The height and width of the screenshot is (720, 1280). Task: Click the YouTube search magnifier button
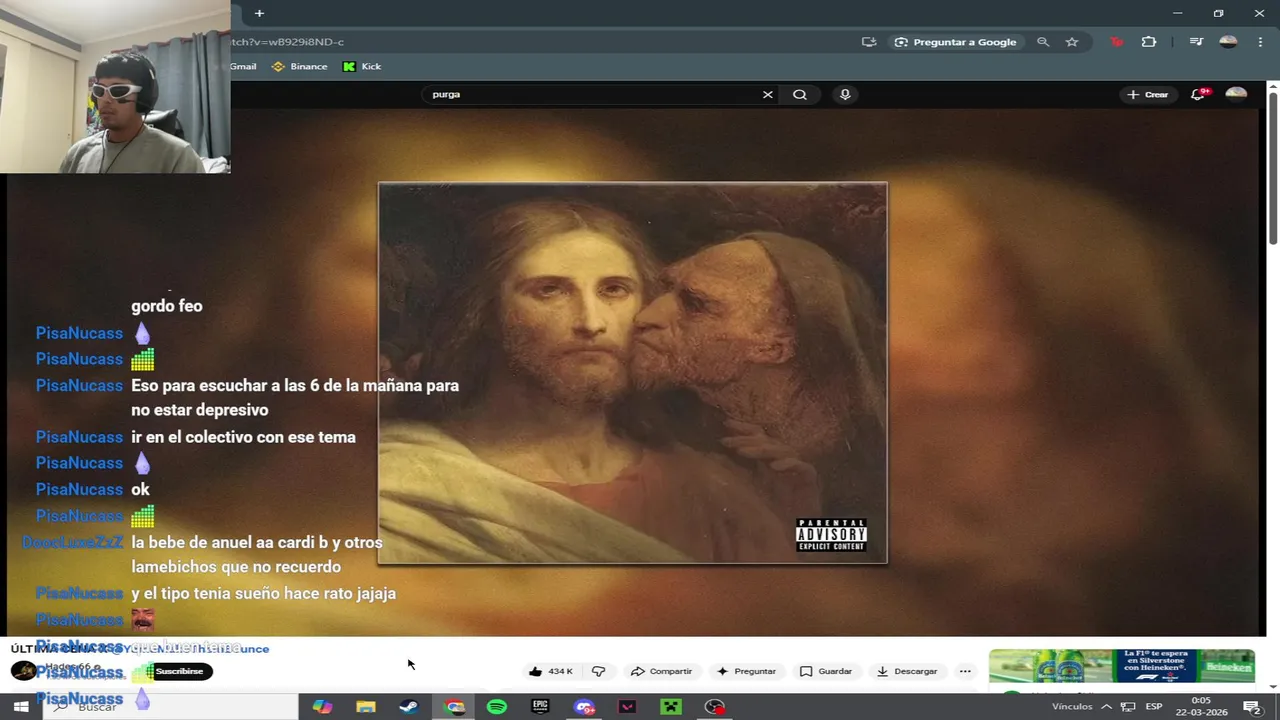[x=800, y=94]
